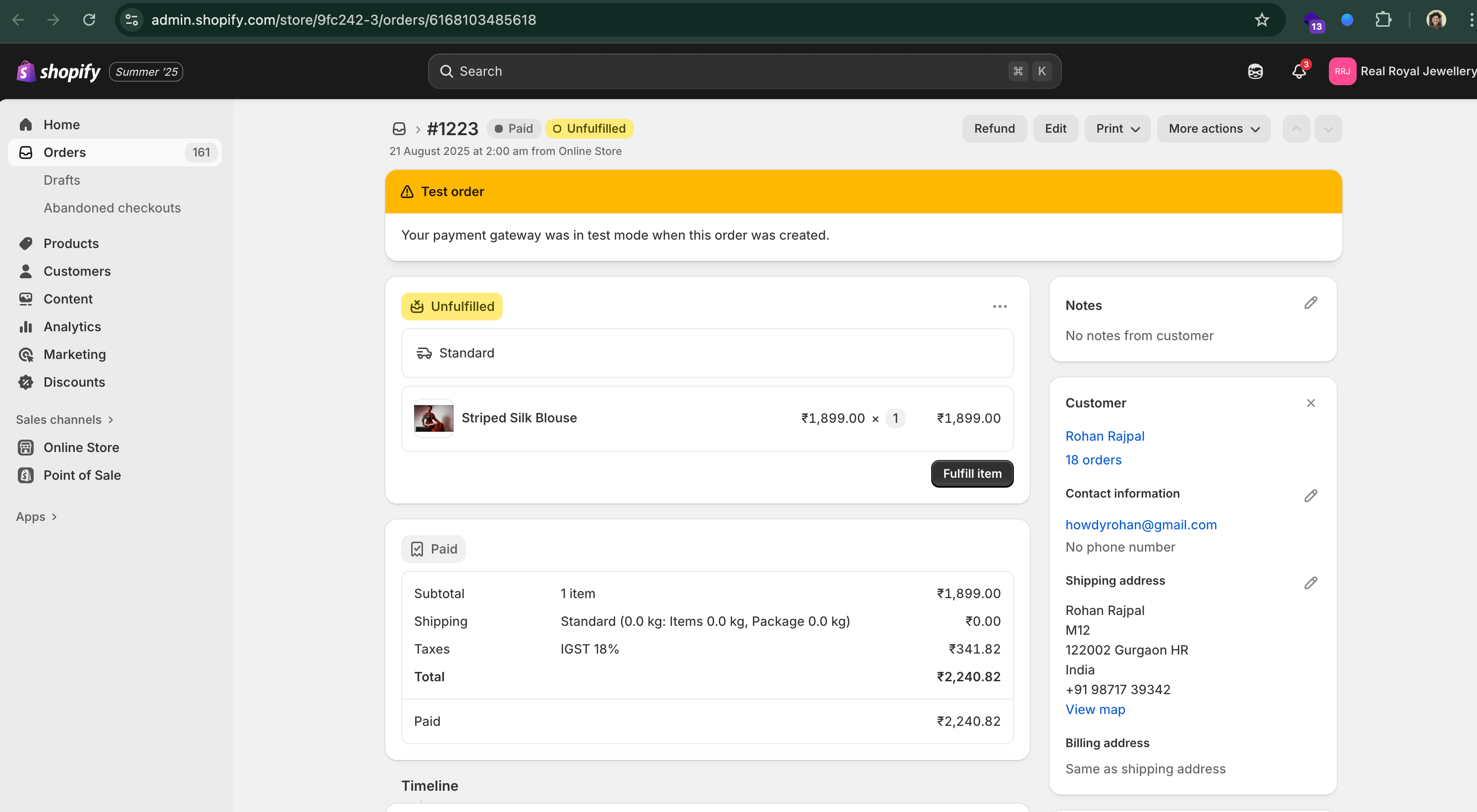Open customer Rohan Rajpal link
The height and width of the screenshot is (812, 1477).
(x=1105, y=436)
